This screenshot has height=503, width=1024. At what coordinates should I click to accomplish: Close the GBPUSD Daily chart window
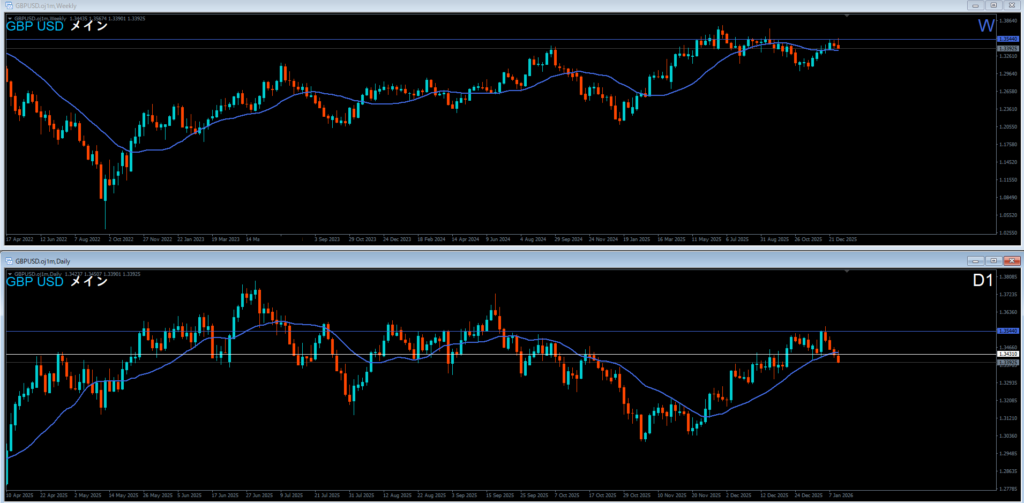pos(1011,260)
